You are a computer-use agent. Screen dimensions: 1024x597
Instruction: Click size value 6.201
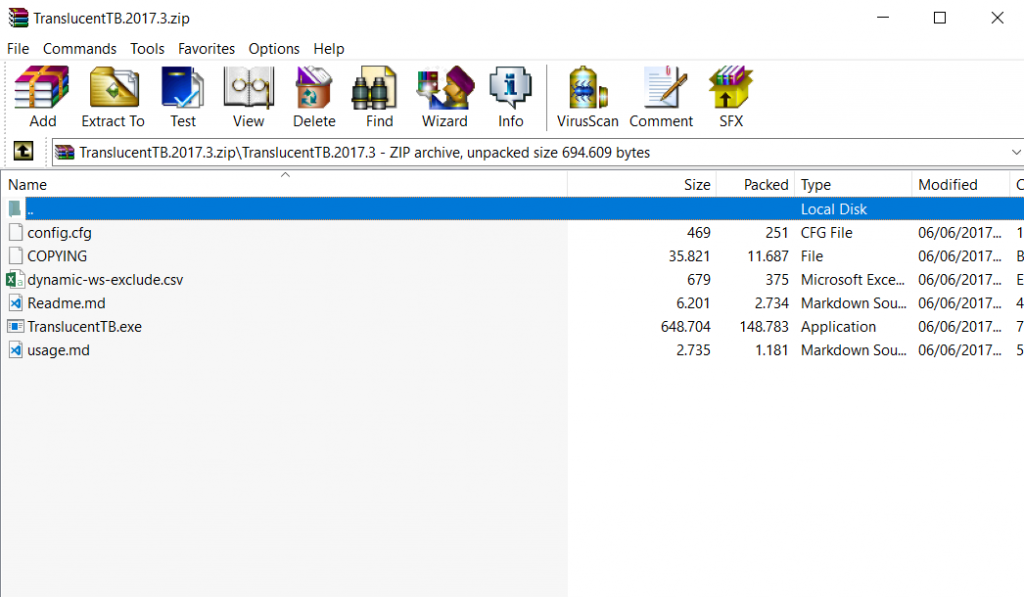click(x=693, y=303)
